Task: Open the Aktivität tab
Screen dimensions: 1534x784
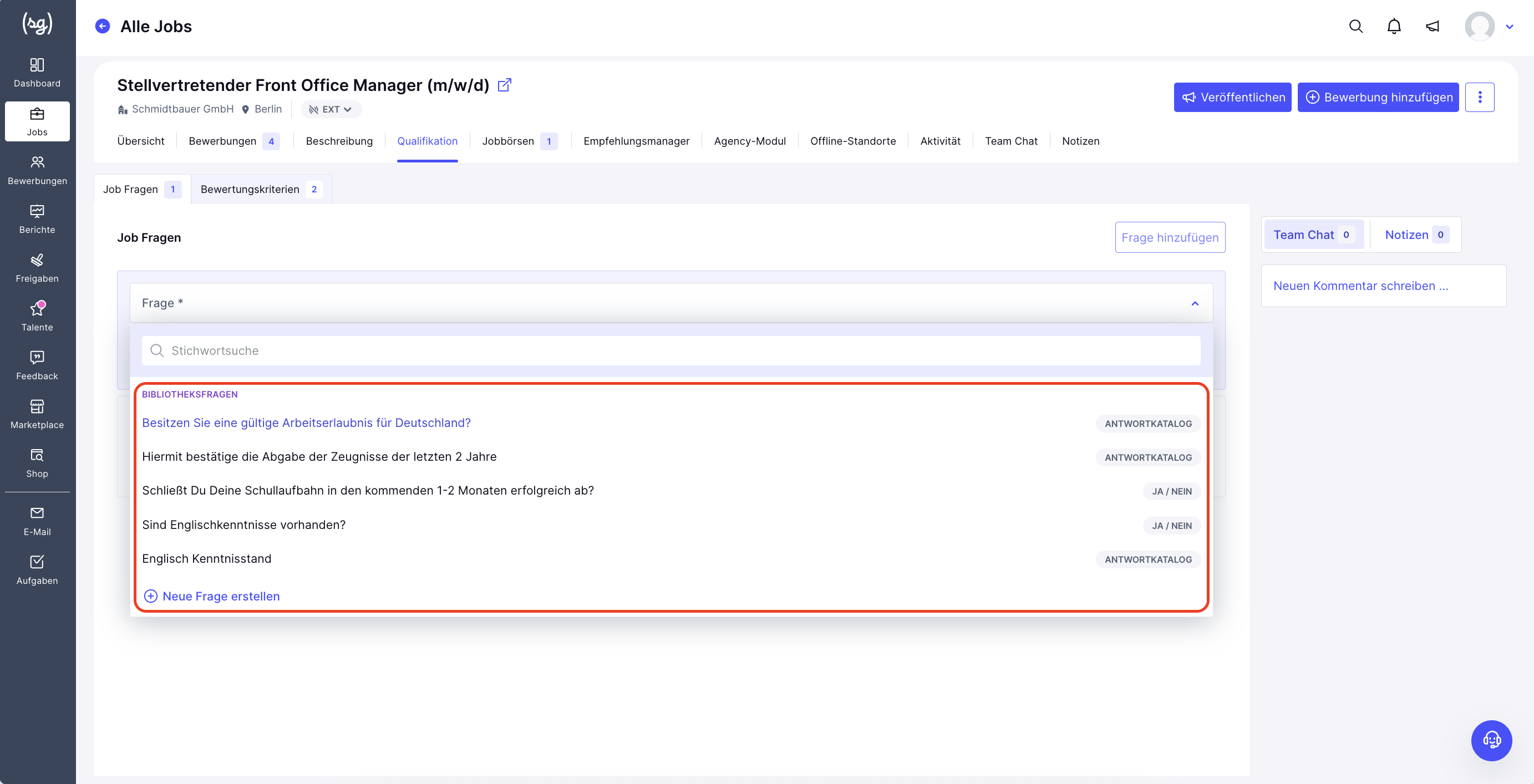Action: [x=939, y=141]
